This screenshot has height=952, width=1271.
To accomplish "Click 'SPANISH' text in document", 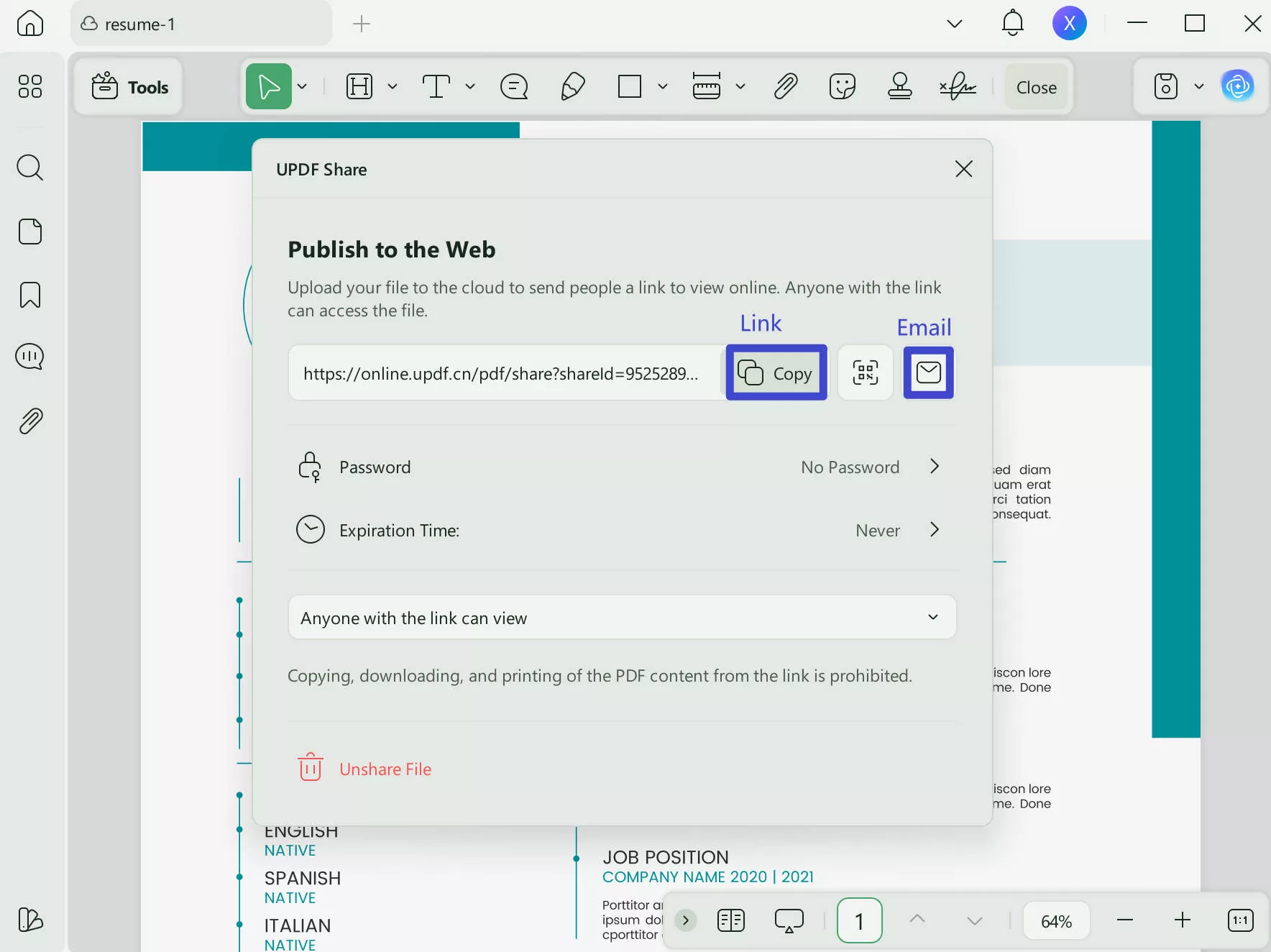I will (x=303, y=878).
